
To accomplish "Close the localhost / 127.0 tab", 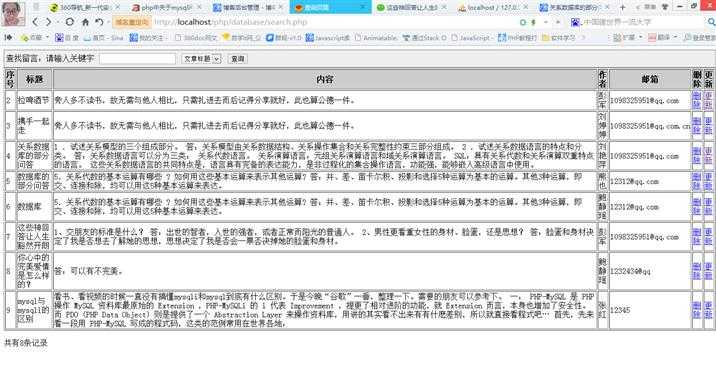I will (526, 7).
